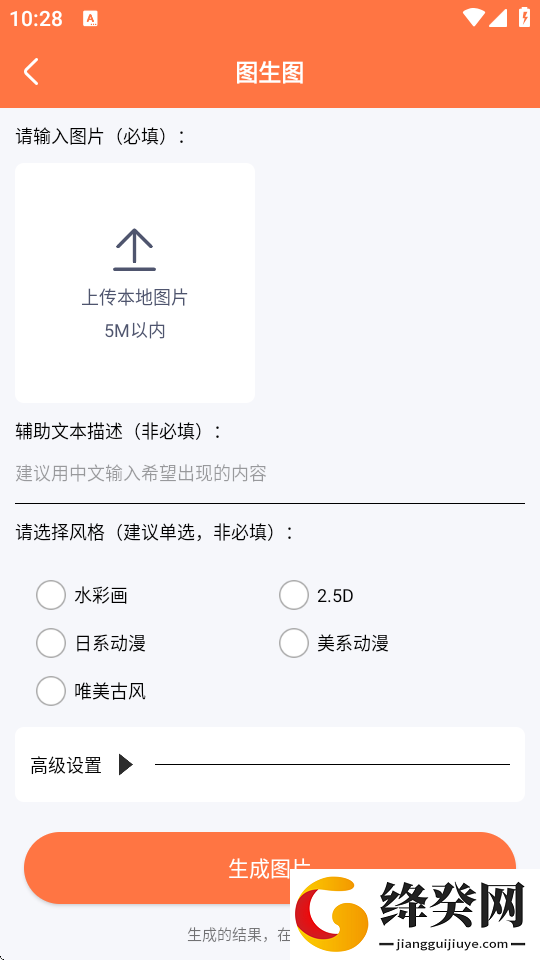Tap the back arrow icon

[31, 72]
